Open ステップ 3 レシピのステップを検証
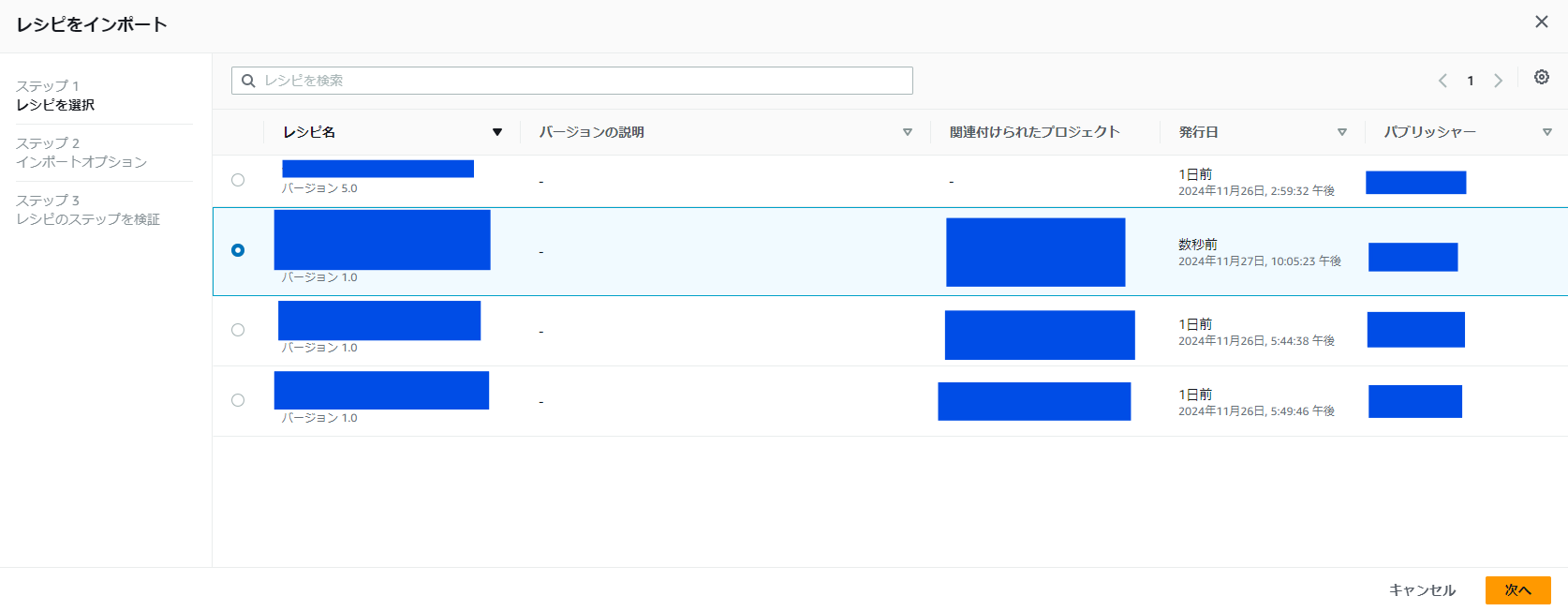1568x611 pixels. (x=88, y=210)
